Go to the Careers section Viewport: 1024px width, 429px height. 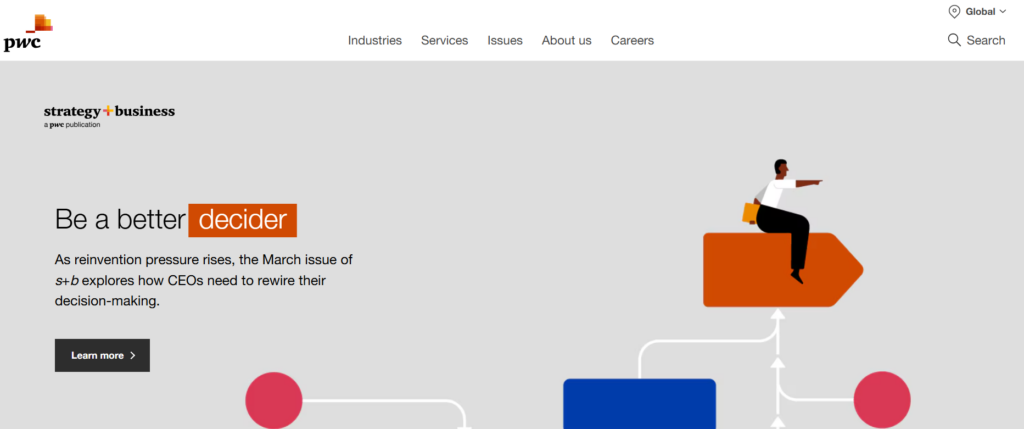coord(632,40)
